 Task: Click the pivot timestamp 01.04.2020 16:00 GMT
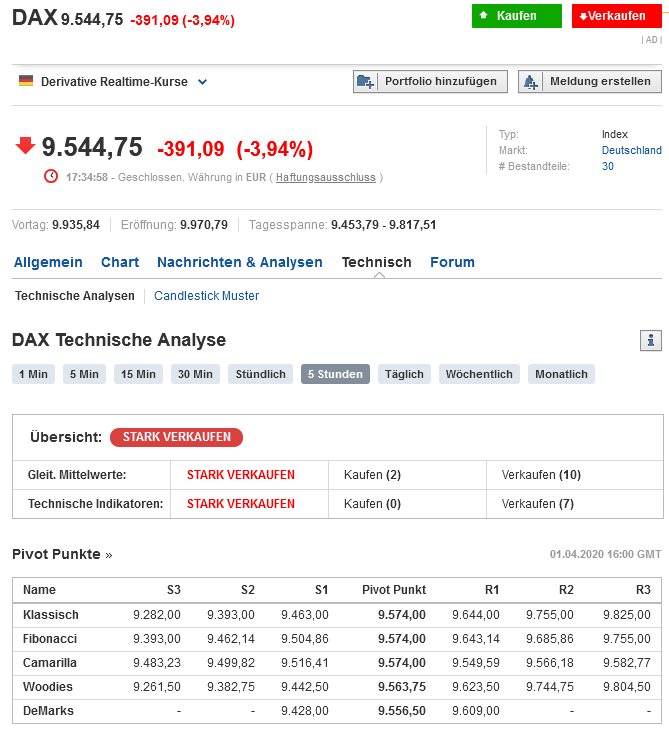click(605, 554)
